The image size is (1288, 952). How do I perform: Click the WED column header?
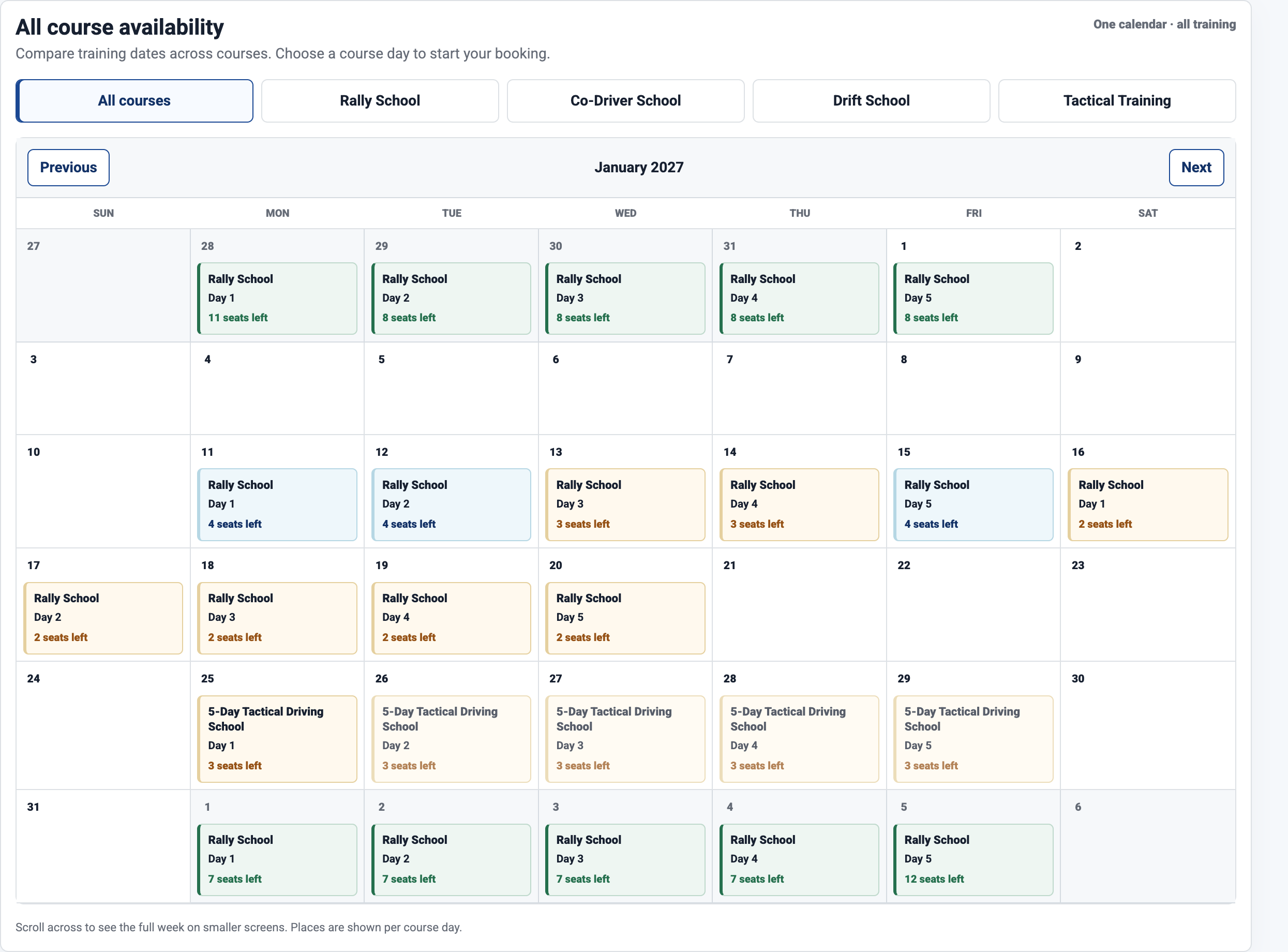click(625, 213)
